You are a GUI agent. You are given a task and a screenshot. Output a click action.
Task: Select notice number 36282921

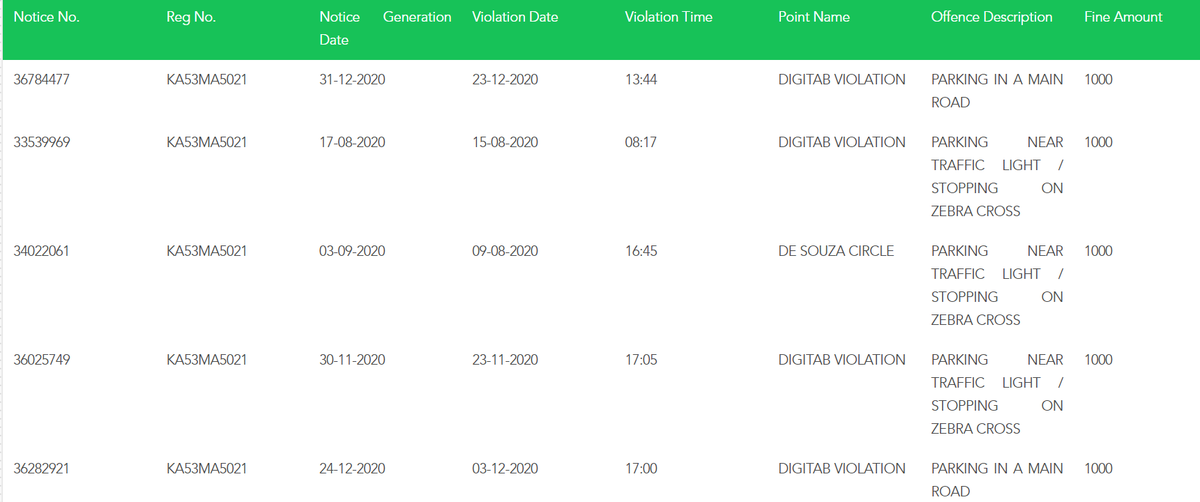pos(41,469)
